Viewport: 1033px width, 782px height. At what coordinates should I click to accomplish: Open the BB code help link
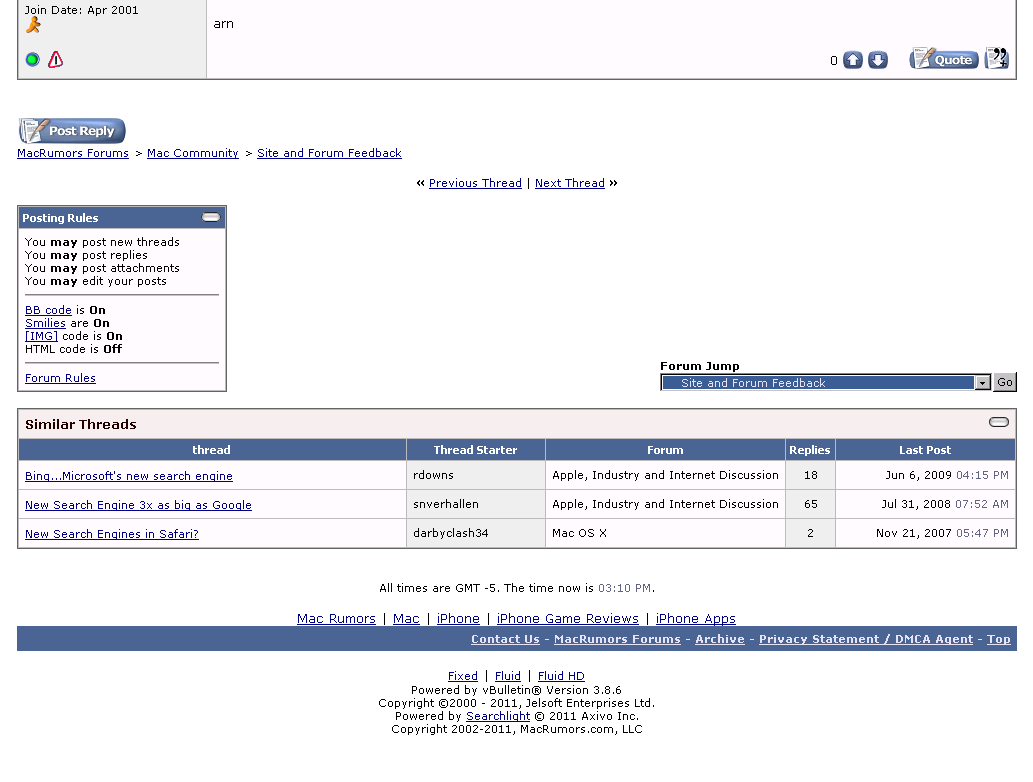[48, 310]
